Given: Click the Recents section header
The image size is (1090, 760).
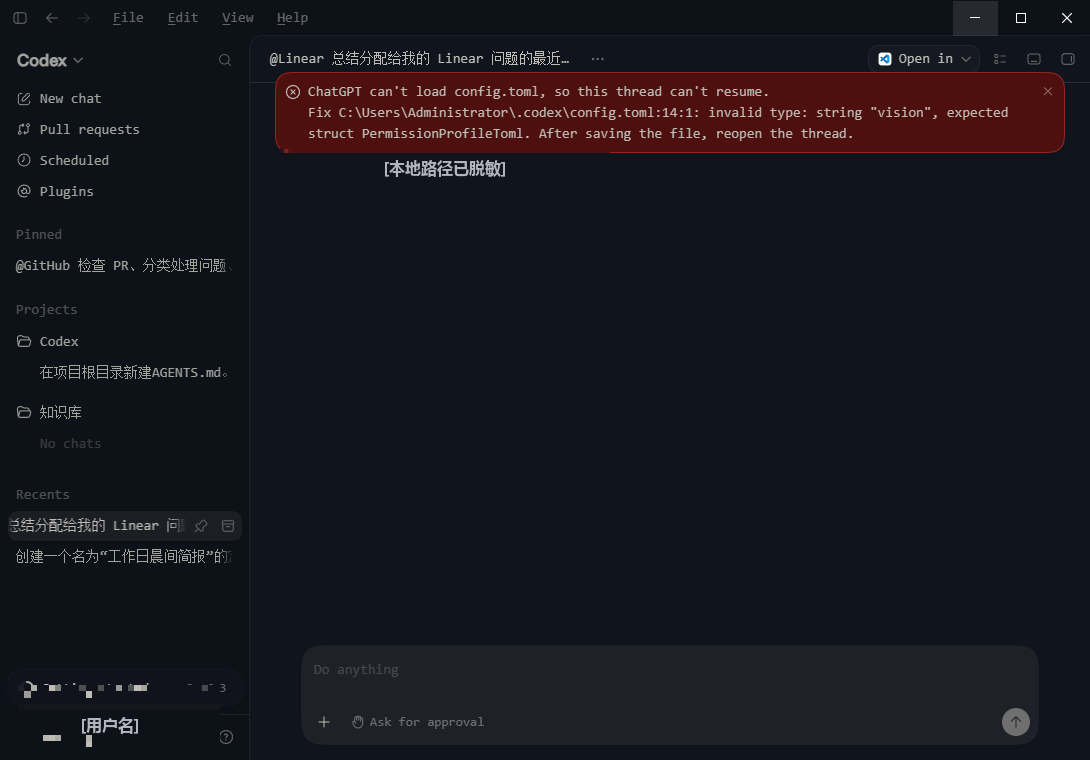Looking at the screenshot, I should click(x=42, y=494).
